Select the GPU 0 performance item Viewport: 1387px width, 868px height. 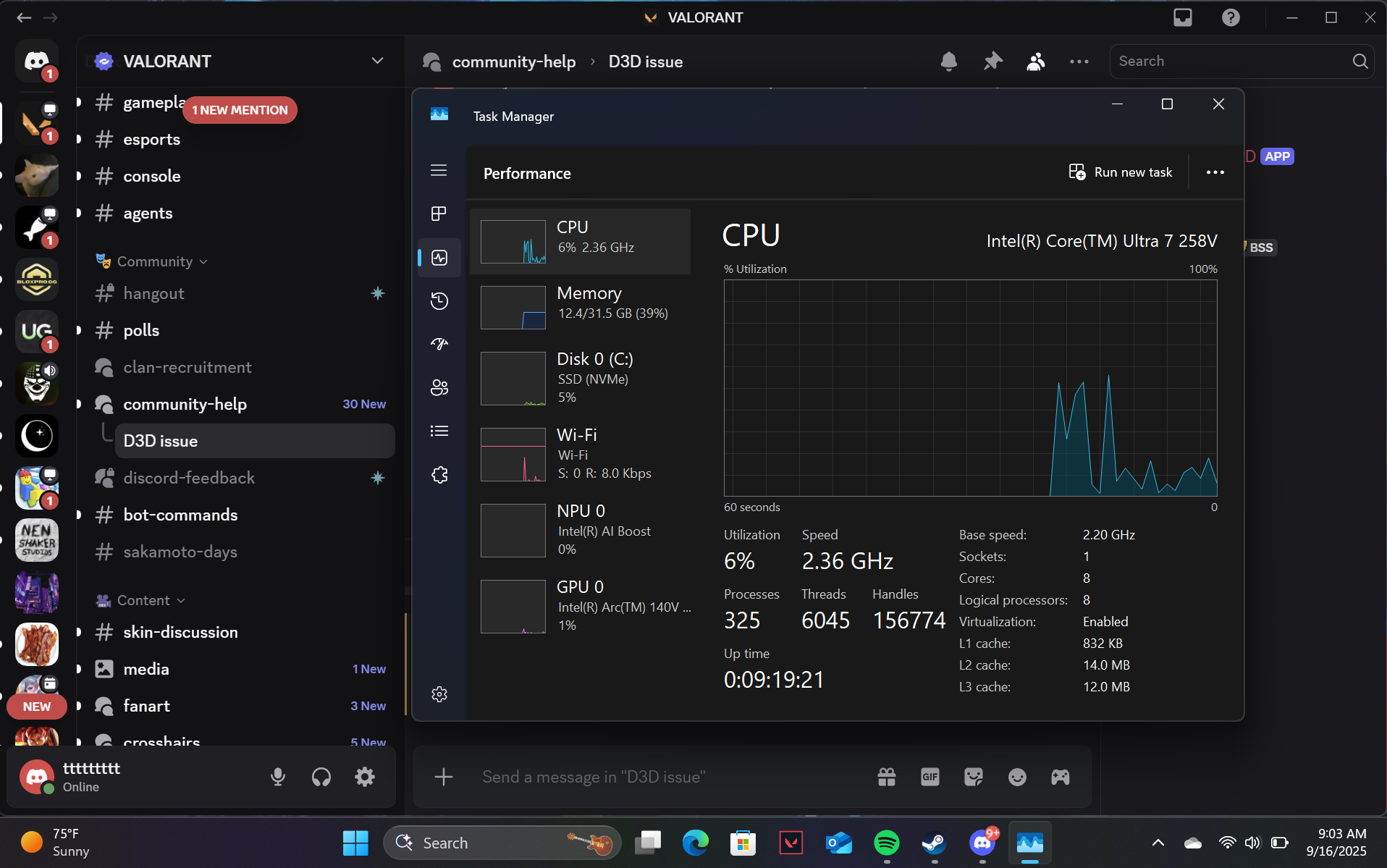[581, 606]
